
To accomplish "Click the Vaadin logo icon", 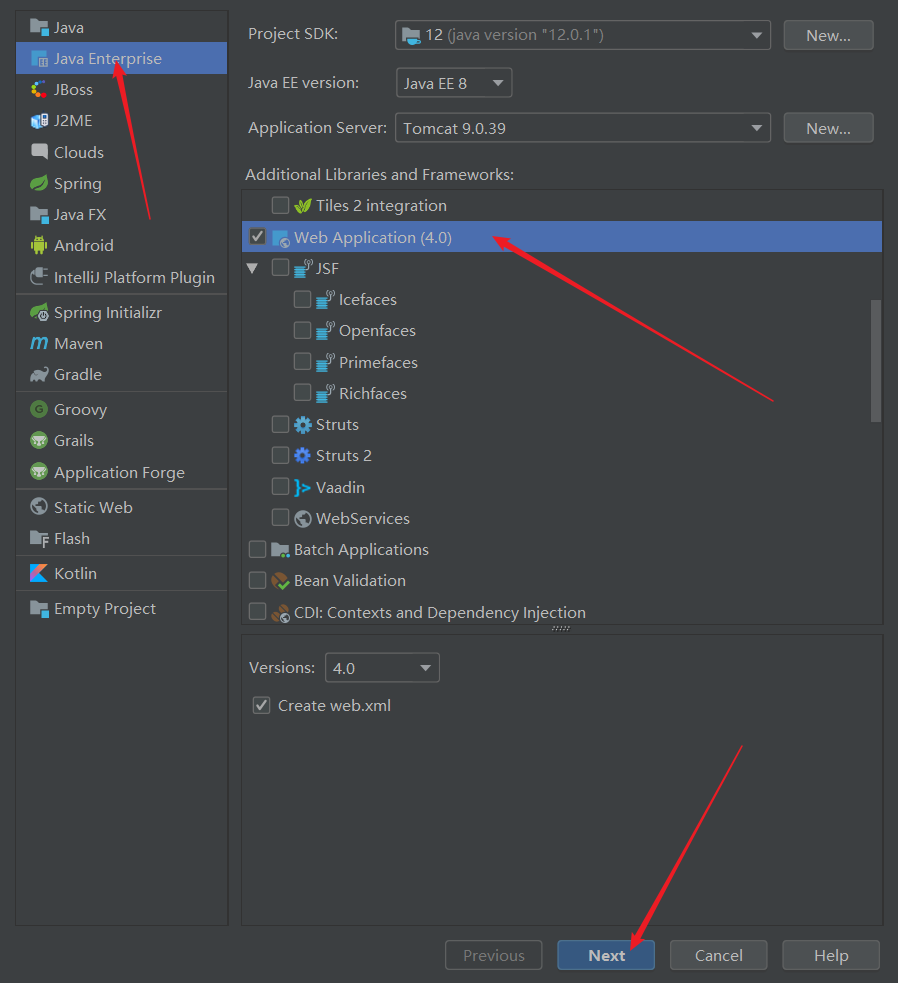I will point(303,487).
